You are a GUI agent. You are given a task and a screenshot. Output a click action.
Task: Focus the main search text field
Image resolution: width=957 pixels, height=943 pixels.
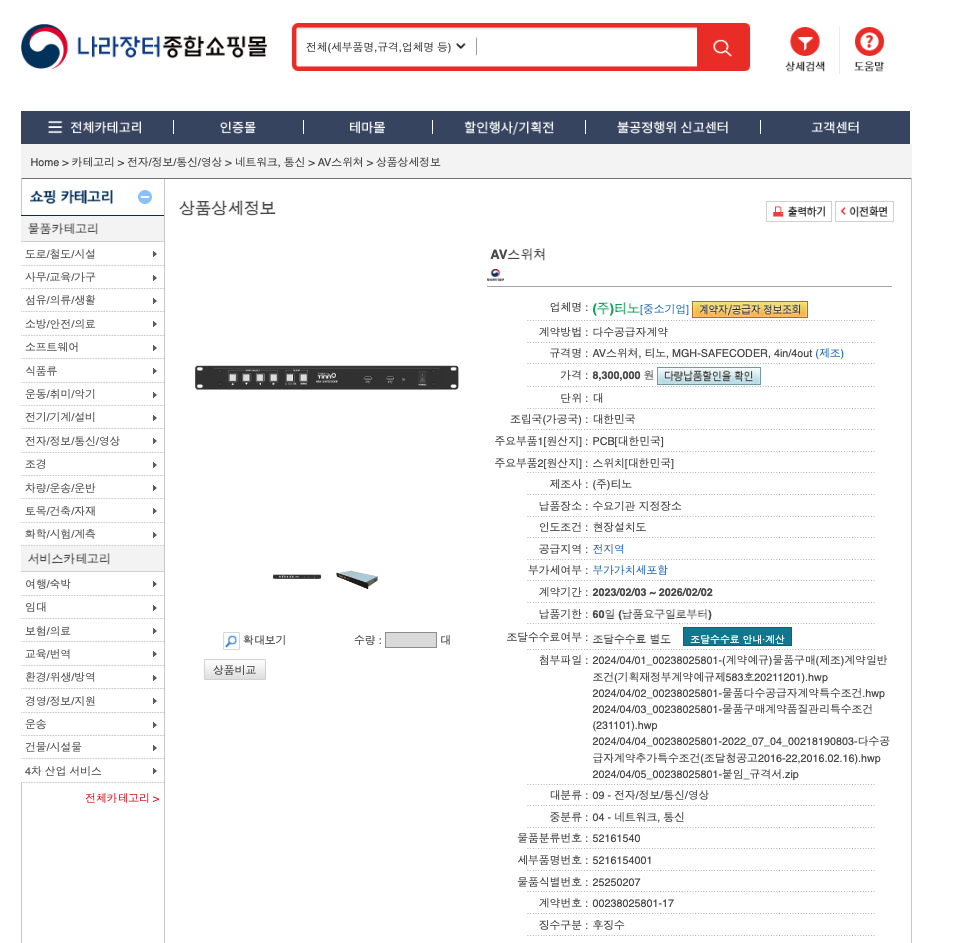click(585, 47)
